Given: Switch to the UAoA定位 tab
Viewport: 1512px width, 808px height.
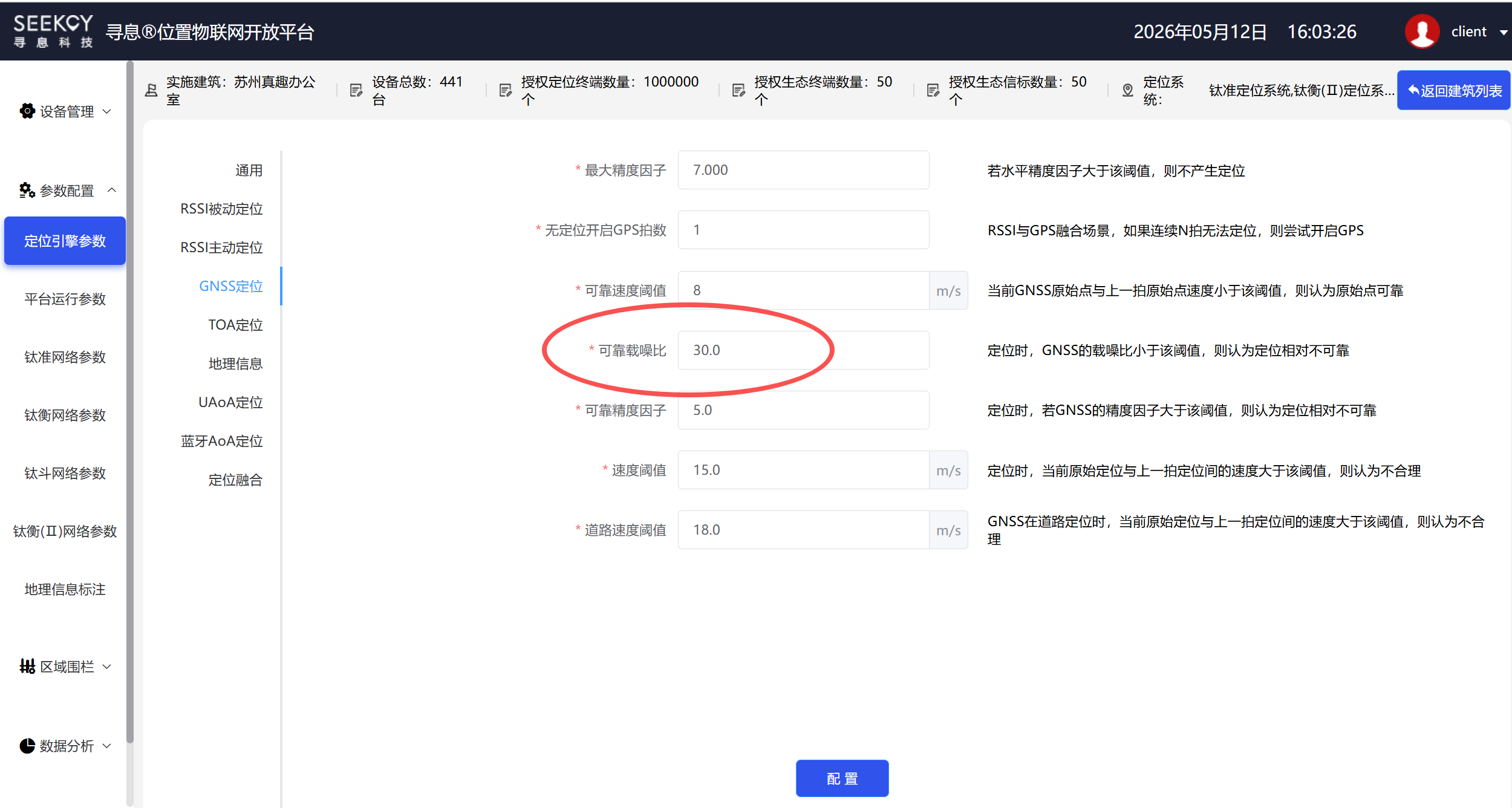Looking at the screenshot, I should pyautogui.click(x=230, y=402).
